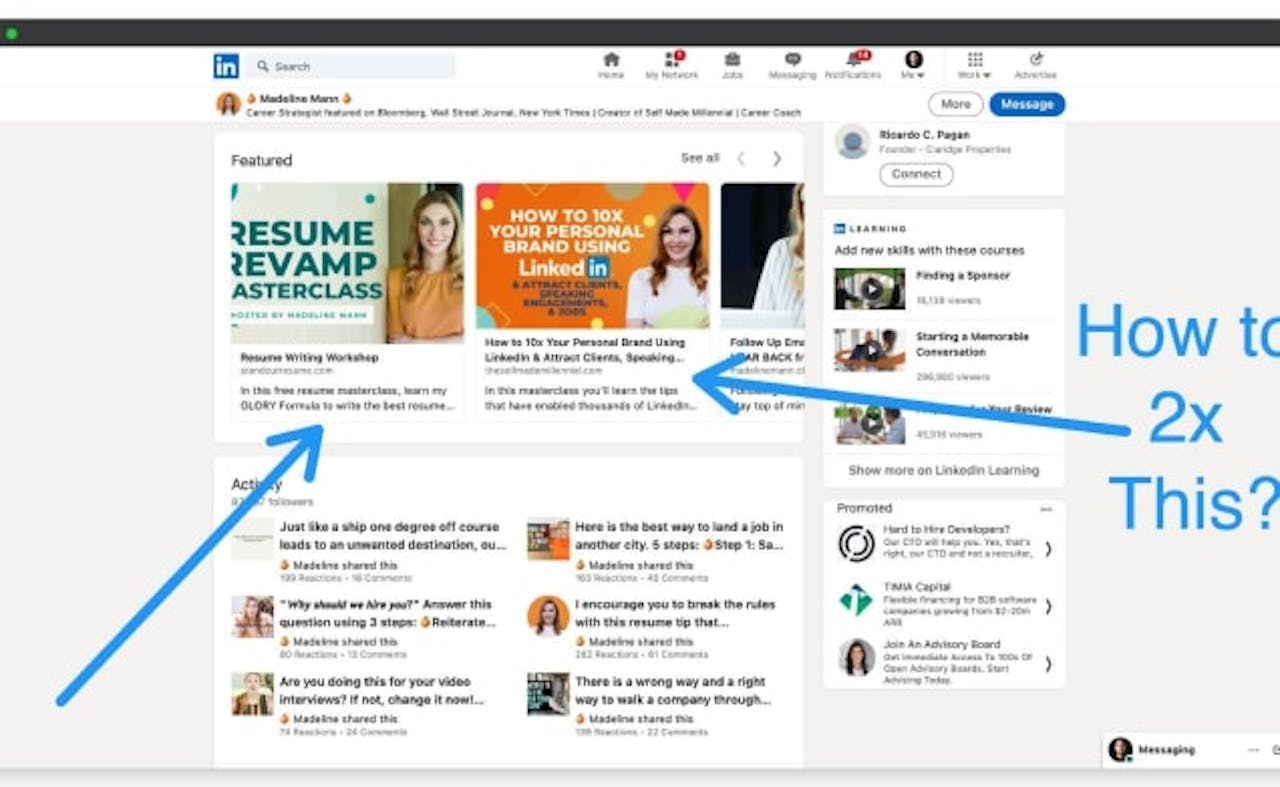Click the Messaging overlay title
The image size is (1280, 787).
pyautogui.click(x=1166, y=750)
